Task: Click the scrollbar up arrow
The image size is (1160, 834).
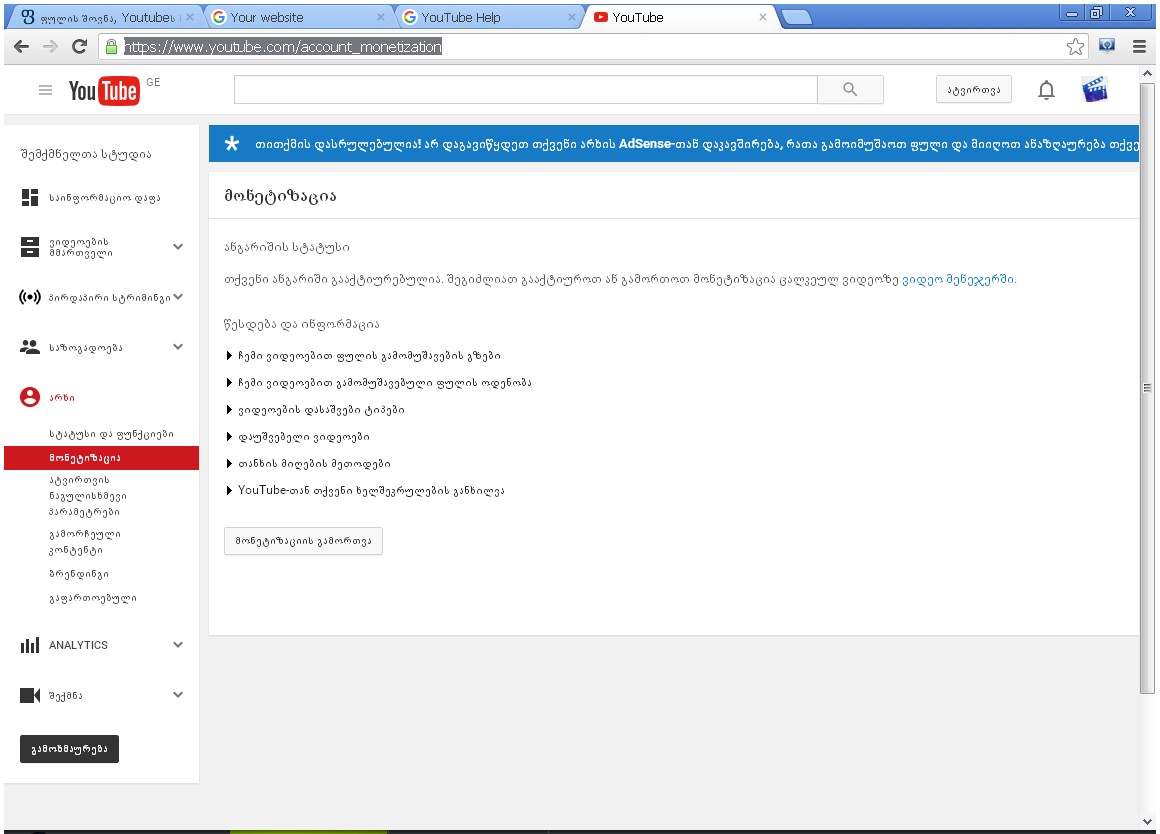Action: [x=1147, y=73]
